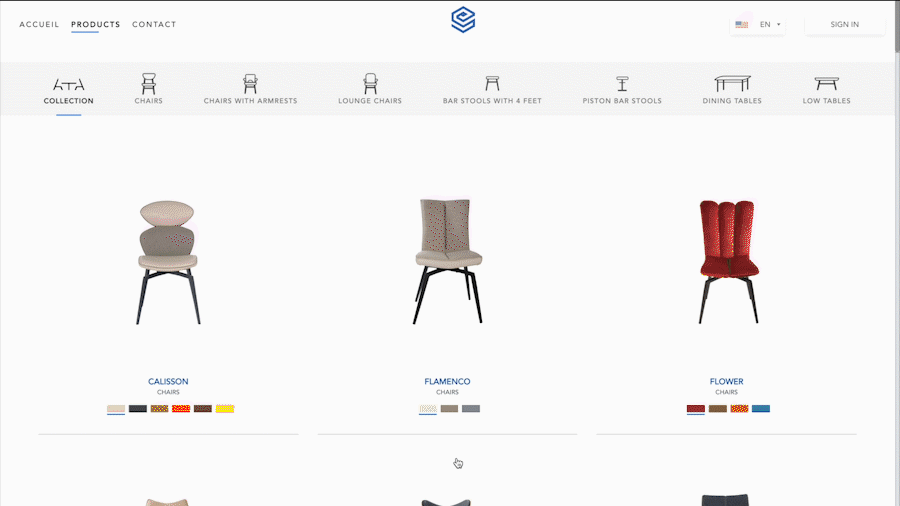Expand the EN language dropdown
The image size is (900, 506).
tap(758, 25)
